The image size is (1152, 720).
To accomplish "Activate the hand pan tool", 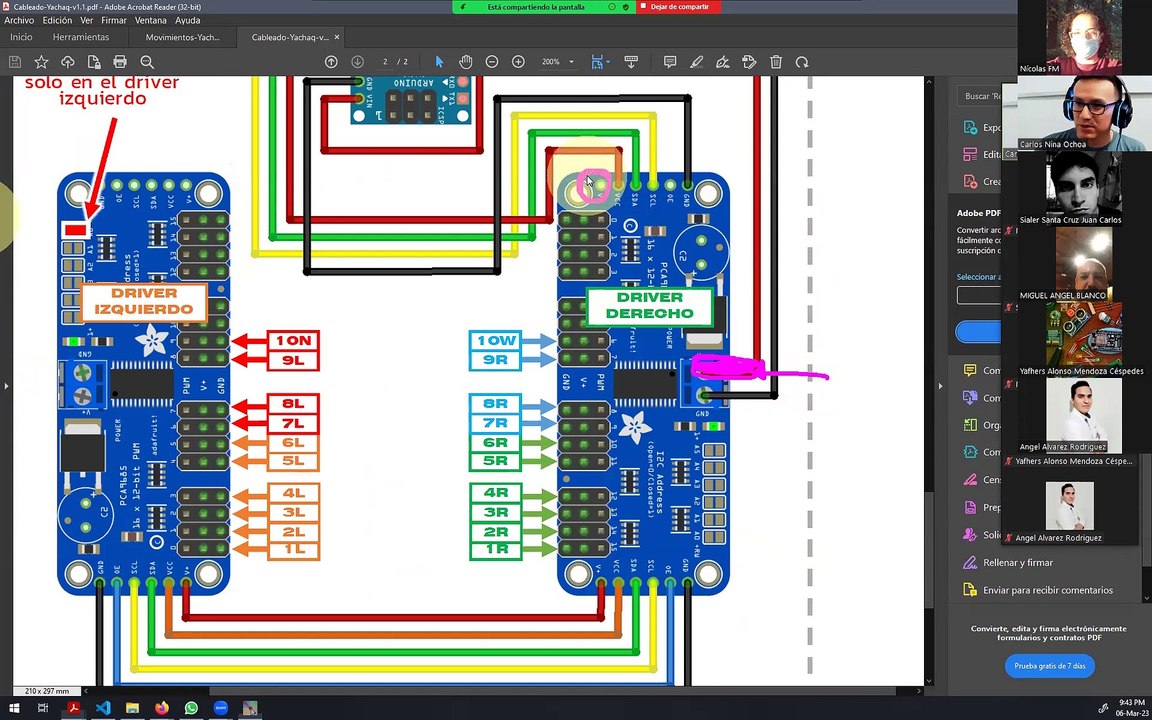I will click(466, 62).
